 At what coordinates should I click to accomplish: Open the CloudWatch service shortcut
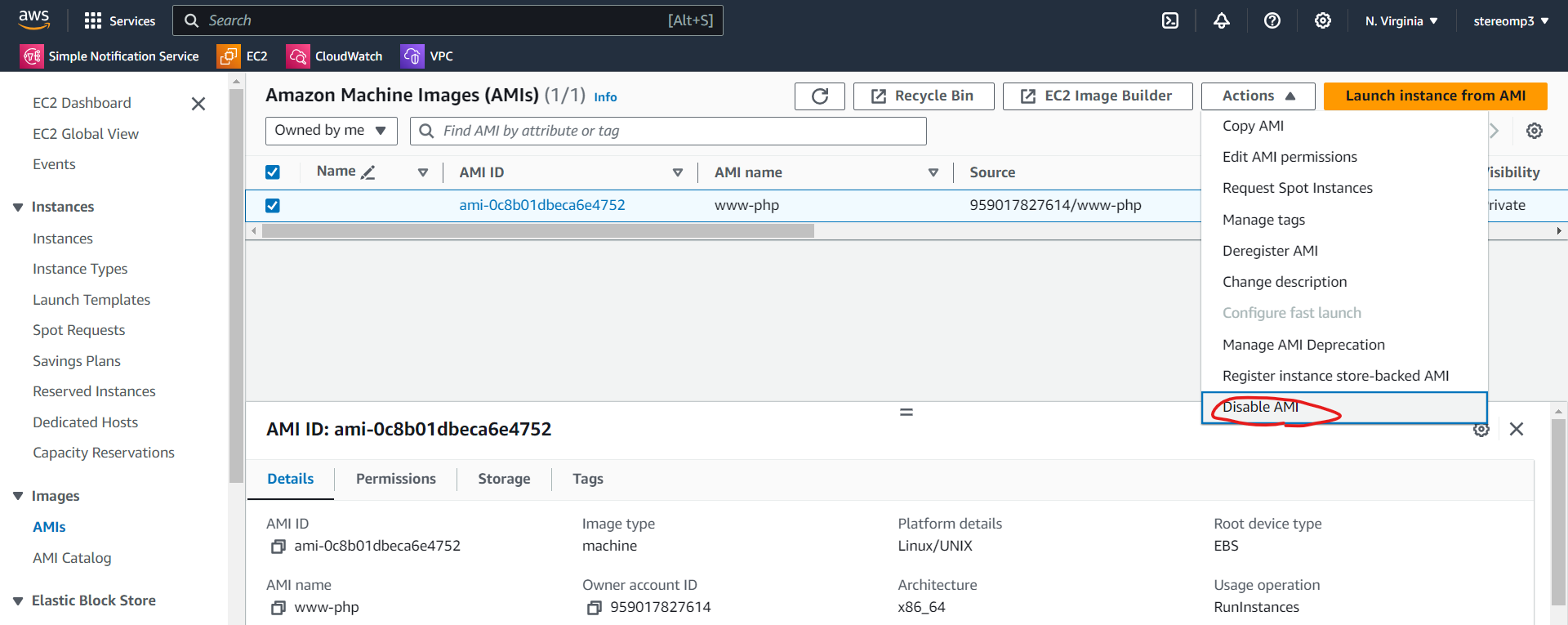click(335, 56)
